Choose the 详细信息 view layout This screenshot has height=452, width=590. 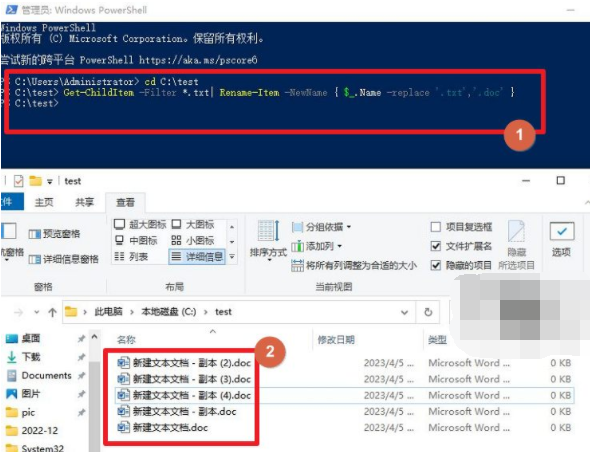pyautogui.click(x=197, y=257)
